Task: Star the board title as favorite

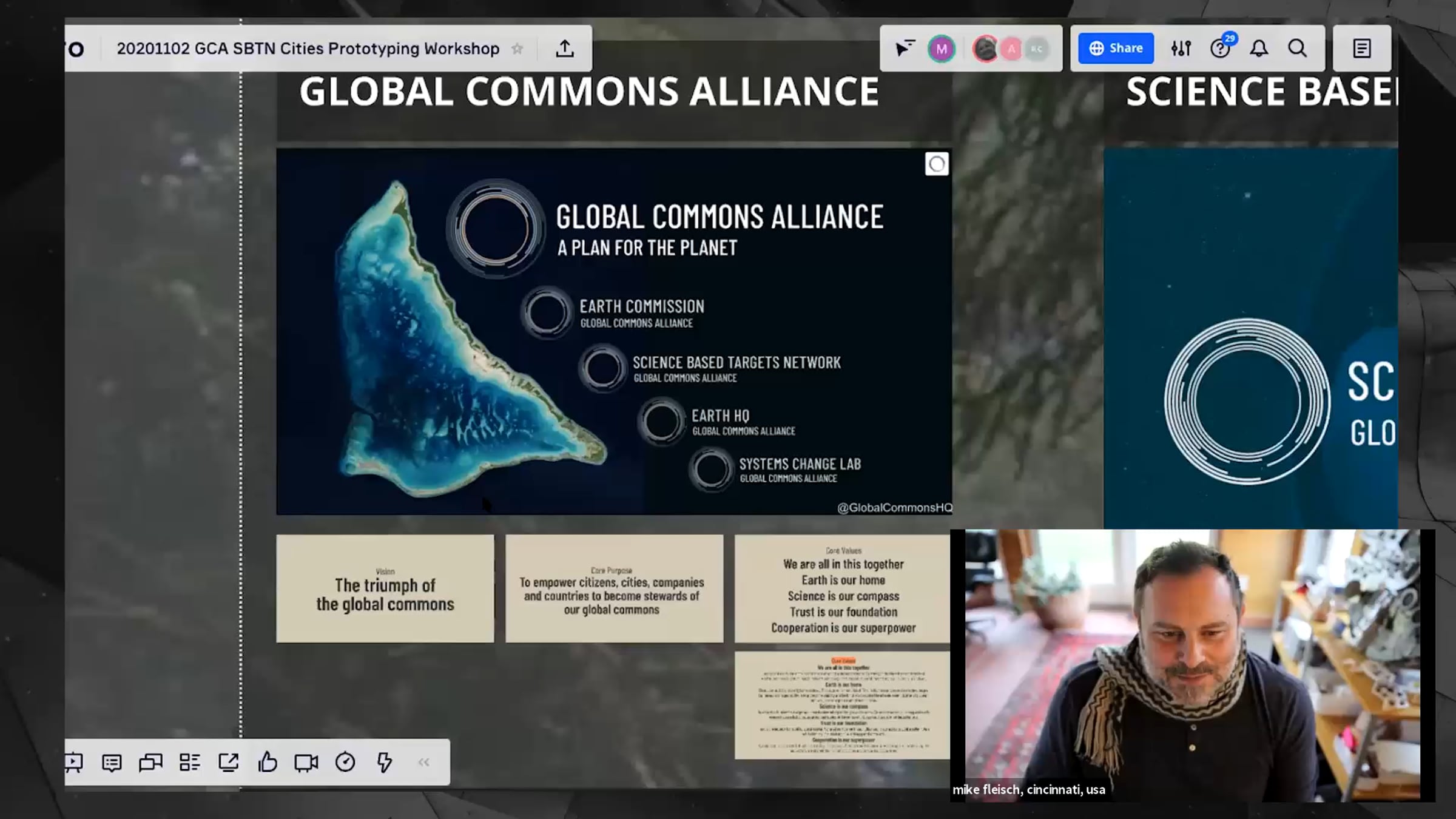Action: click(517, 49)
